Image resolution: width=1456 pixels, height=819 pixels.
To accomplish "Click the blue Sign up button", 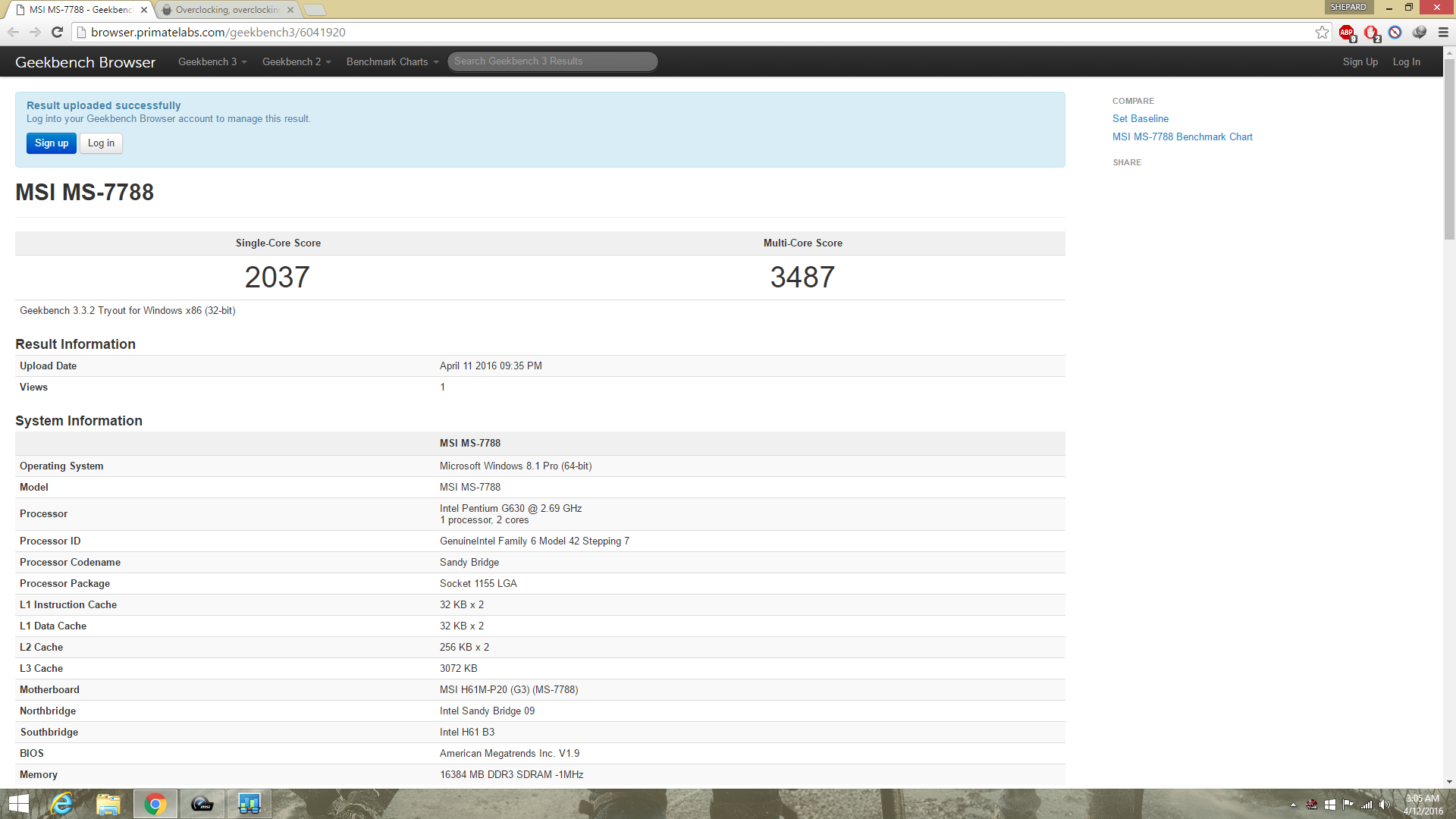I will coord(52,143).
